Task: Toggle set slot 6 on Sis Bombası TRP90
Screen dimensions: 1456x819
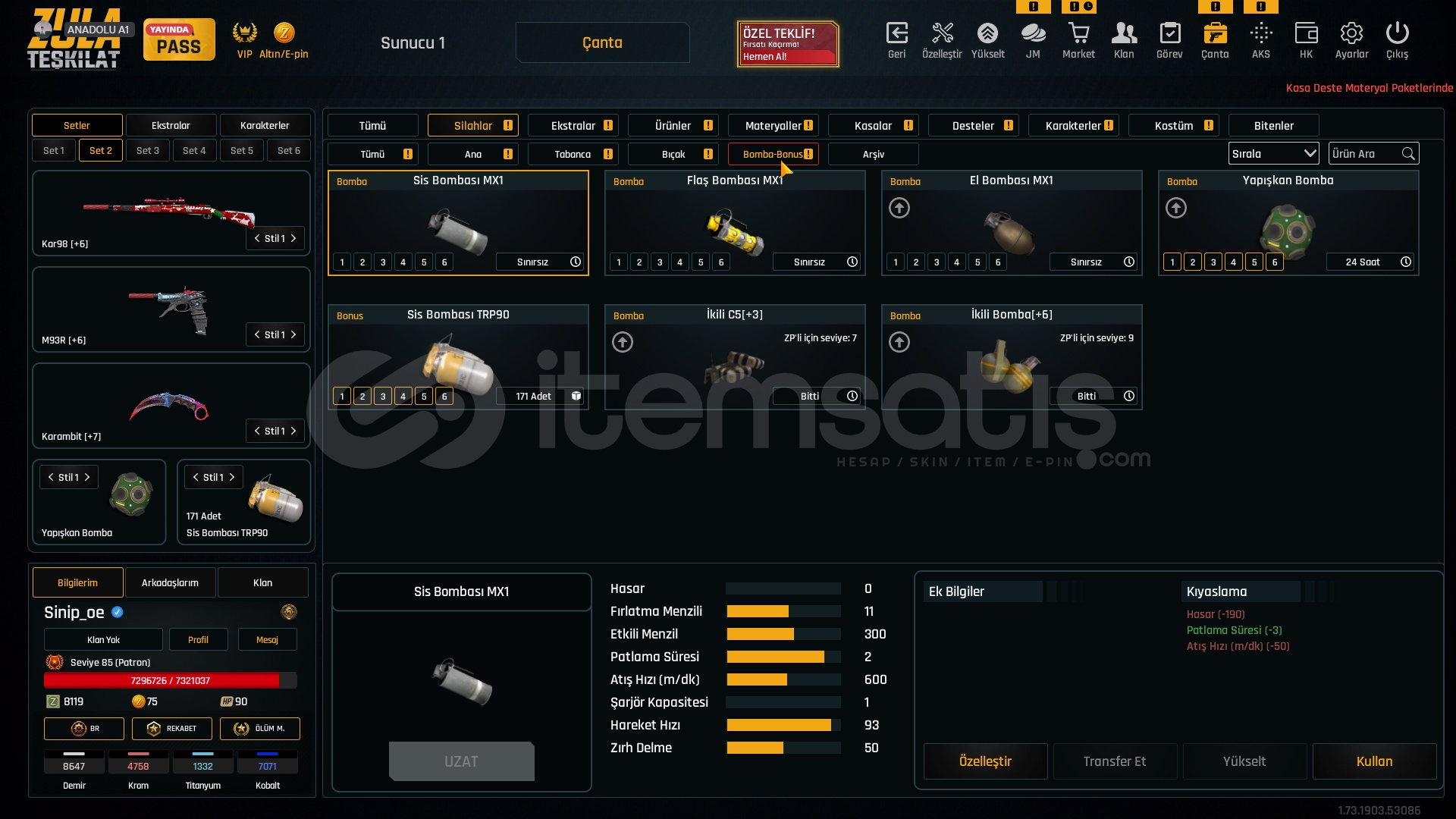Action: pos(444,397)
